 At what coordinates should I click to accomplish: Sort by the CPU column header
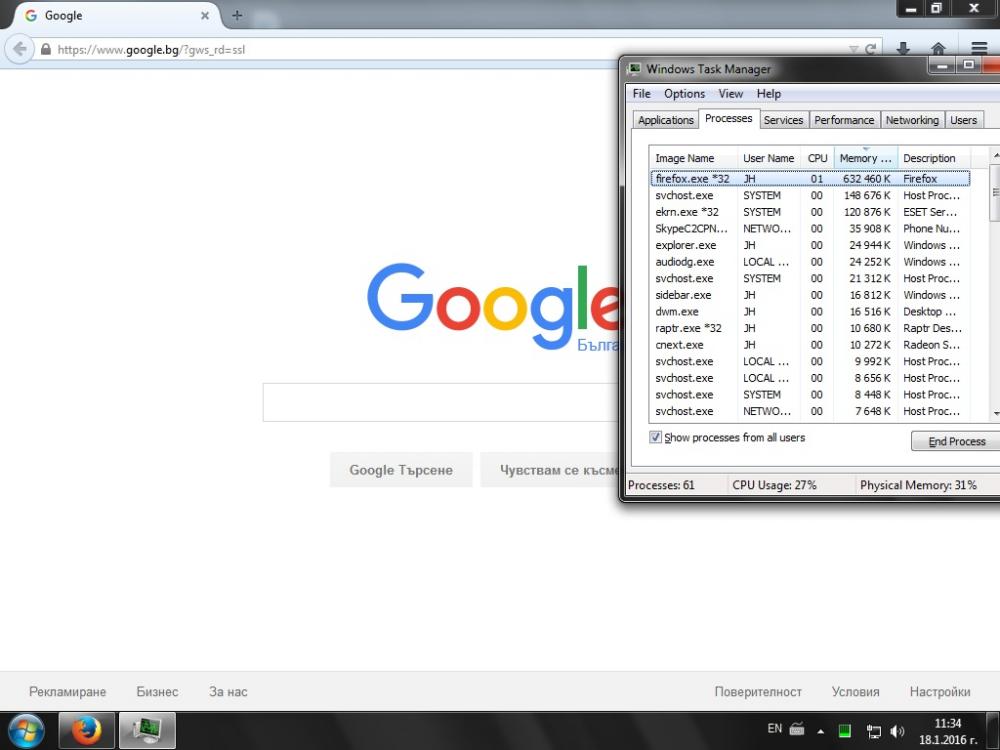[x=817, y=158]
